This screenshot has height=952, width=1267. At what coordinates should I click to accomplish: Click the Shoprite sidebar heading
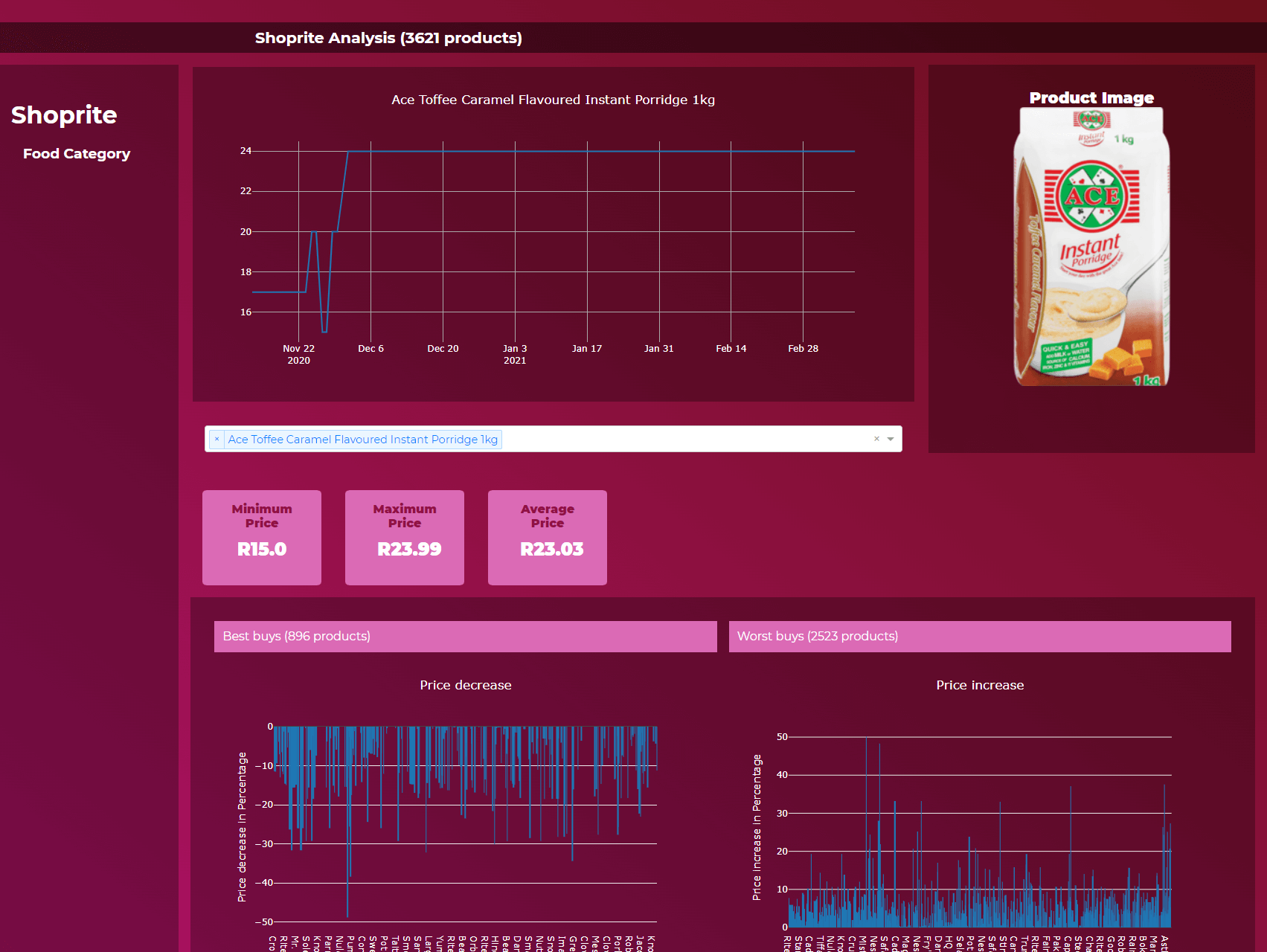click(64, 115)
